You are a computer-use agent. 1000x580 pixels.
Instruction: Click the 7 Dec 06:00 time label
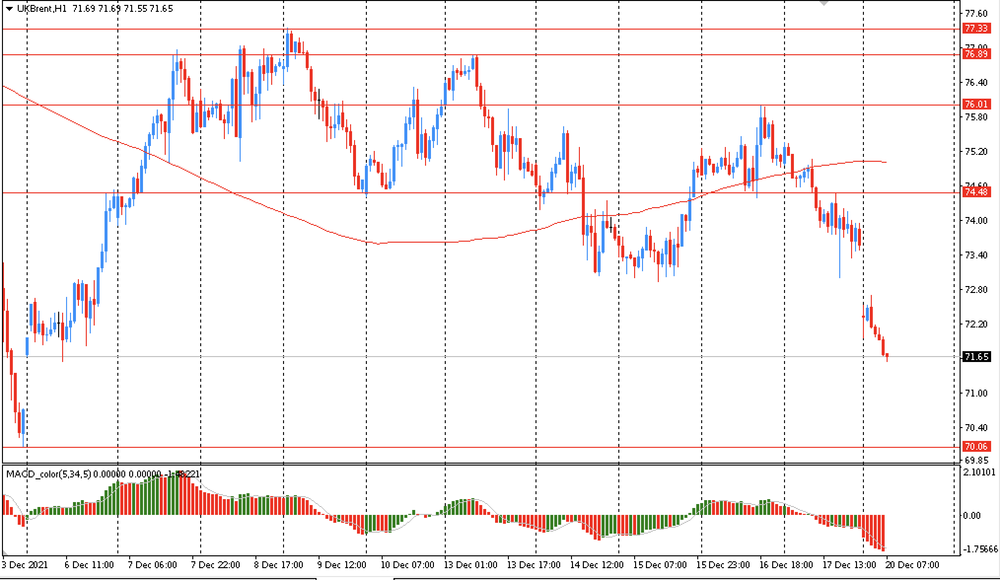tap(152, 565)
